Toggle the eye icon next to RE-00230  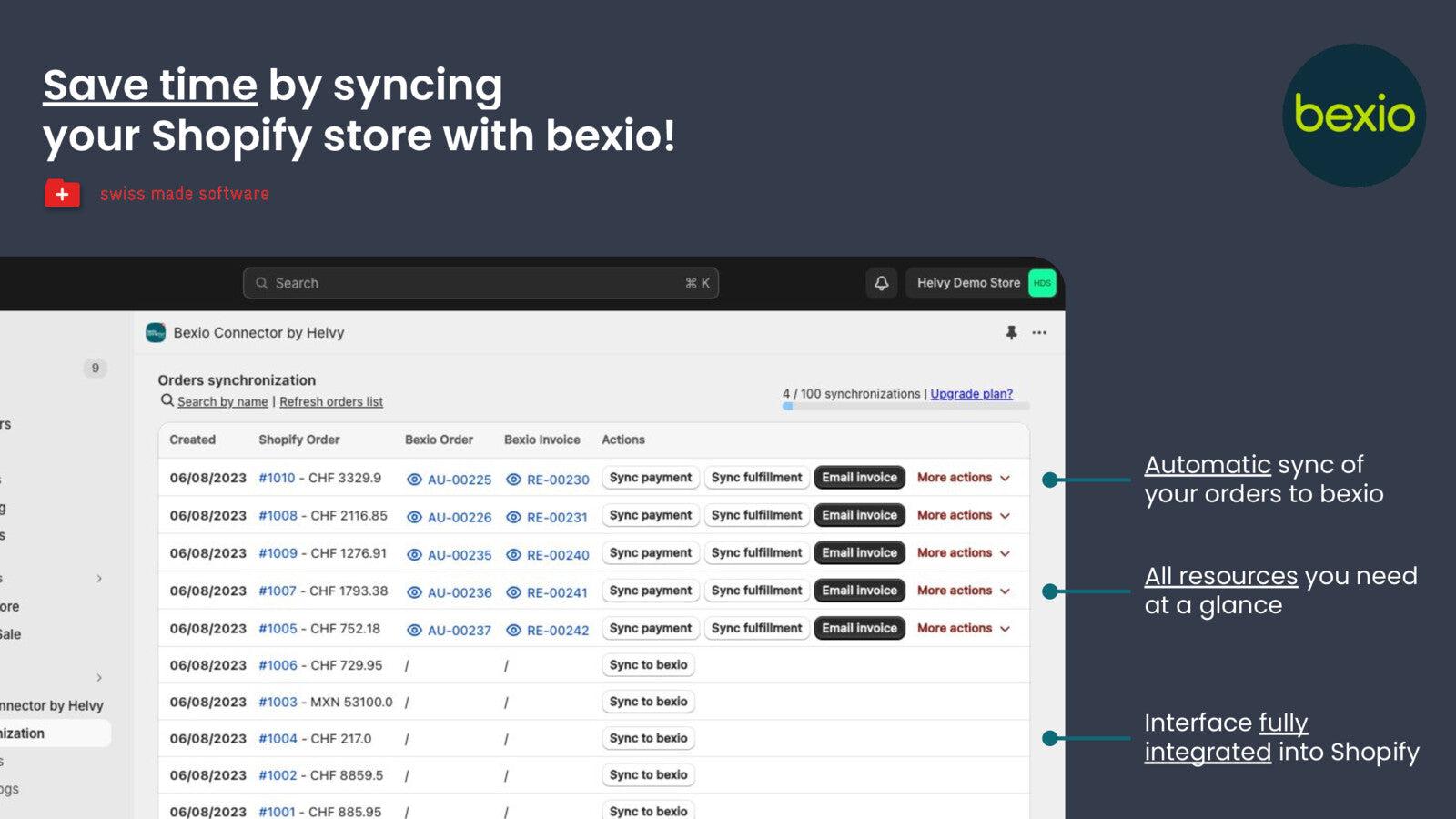point(516,478)
